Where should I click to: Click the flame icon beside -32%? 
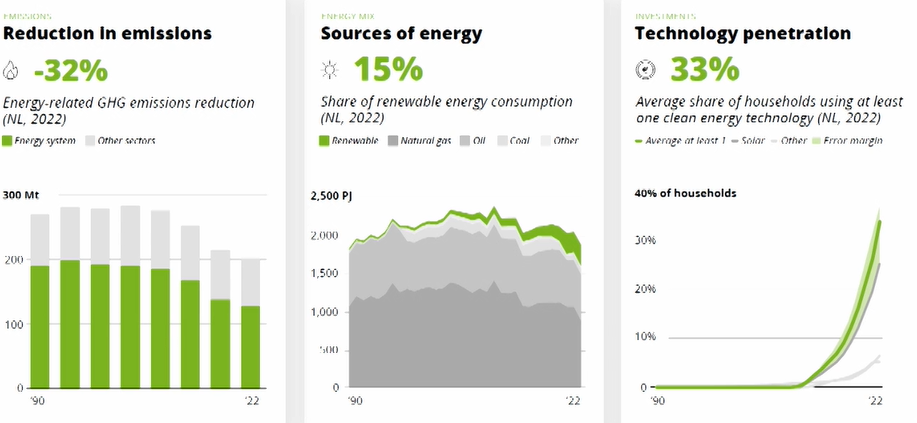tap(11, 70)
